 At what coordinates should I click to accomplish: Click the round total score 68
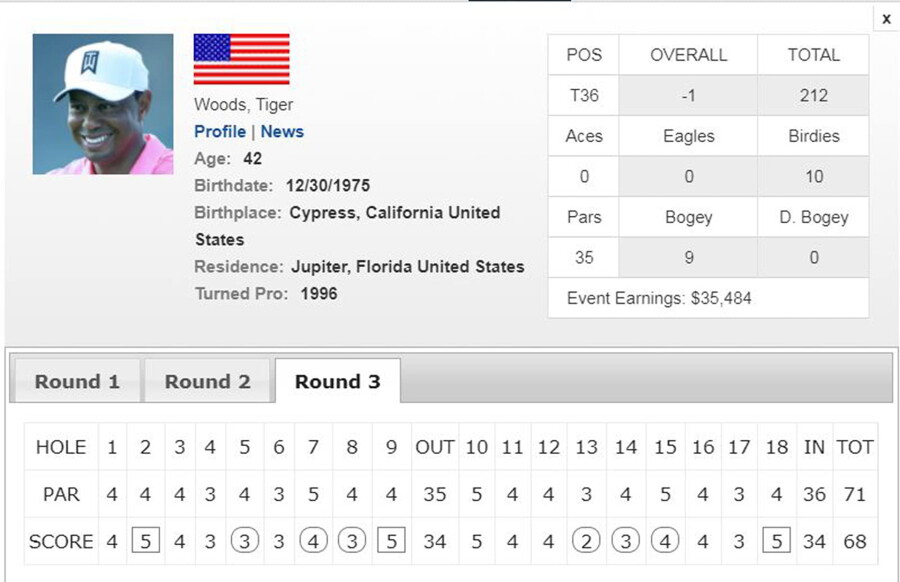click(855, 541)
